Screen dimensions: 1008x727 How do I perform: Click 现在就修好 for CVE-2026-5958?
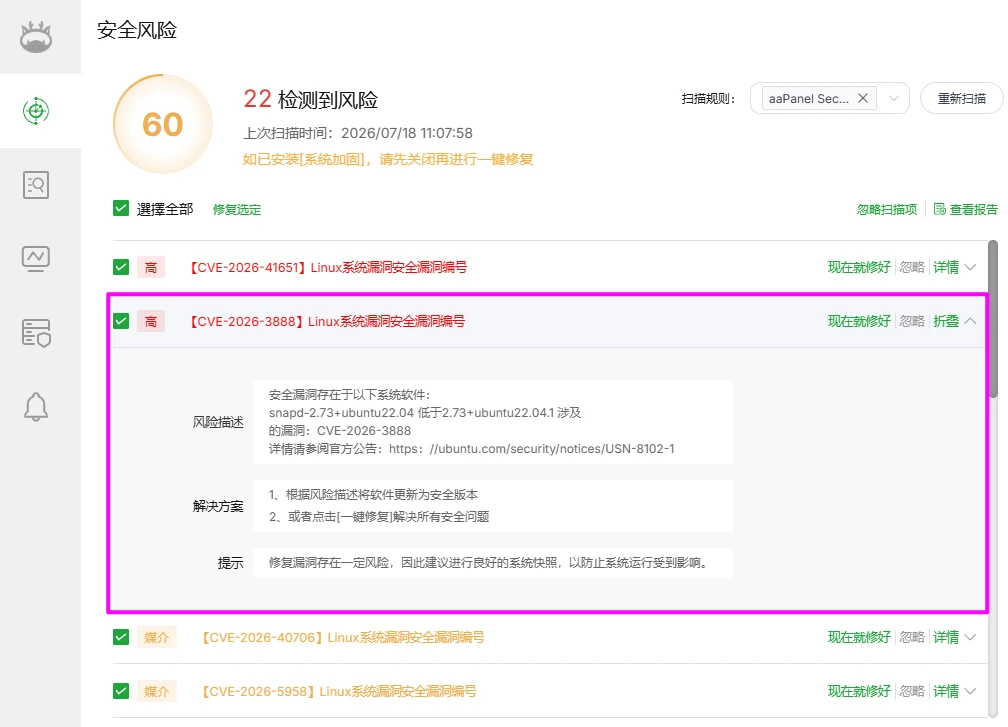(859, 691)
